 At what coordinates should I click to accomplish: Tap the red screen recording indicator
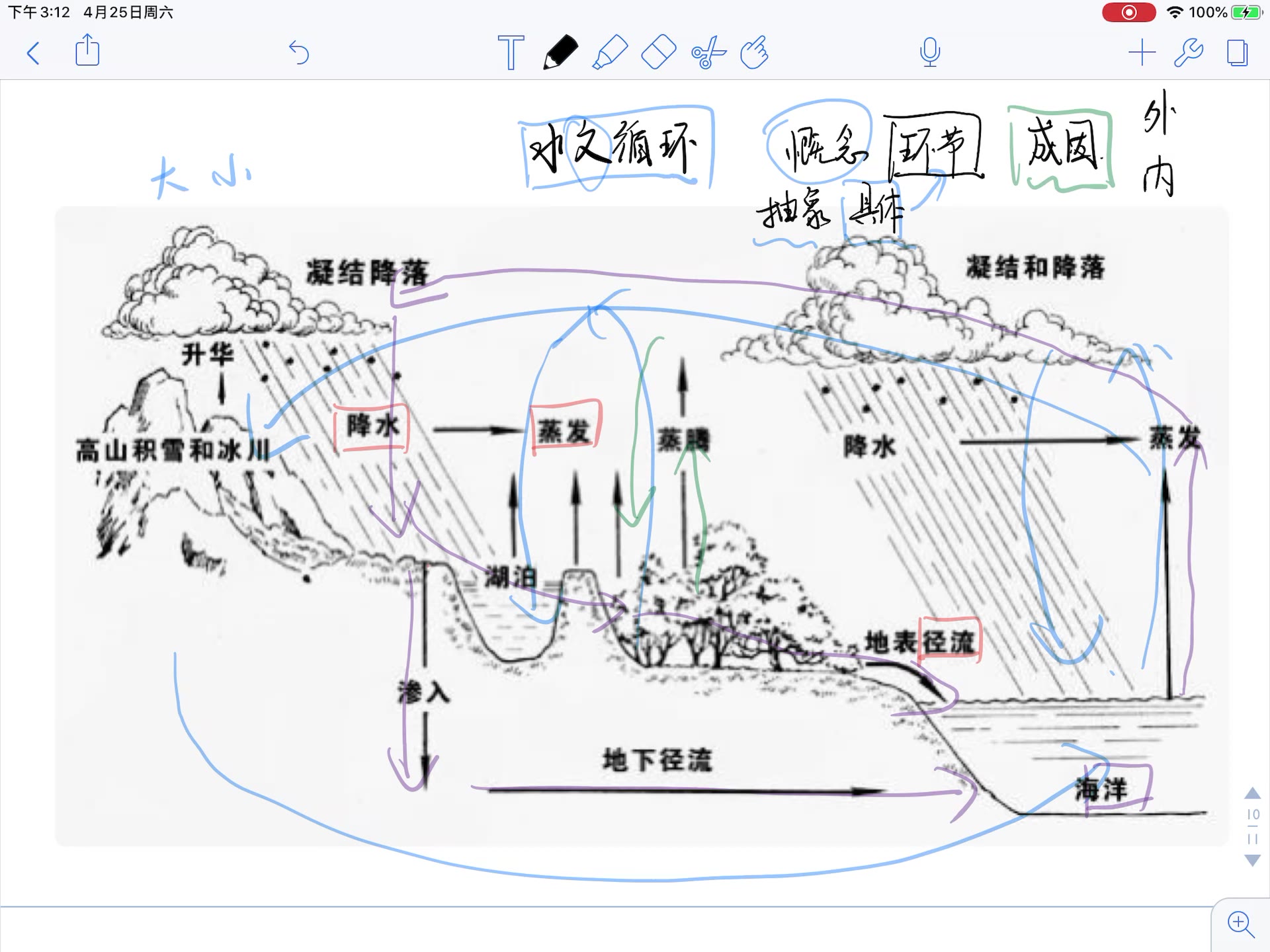coord(1128,12)
